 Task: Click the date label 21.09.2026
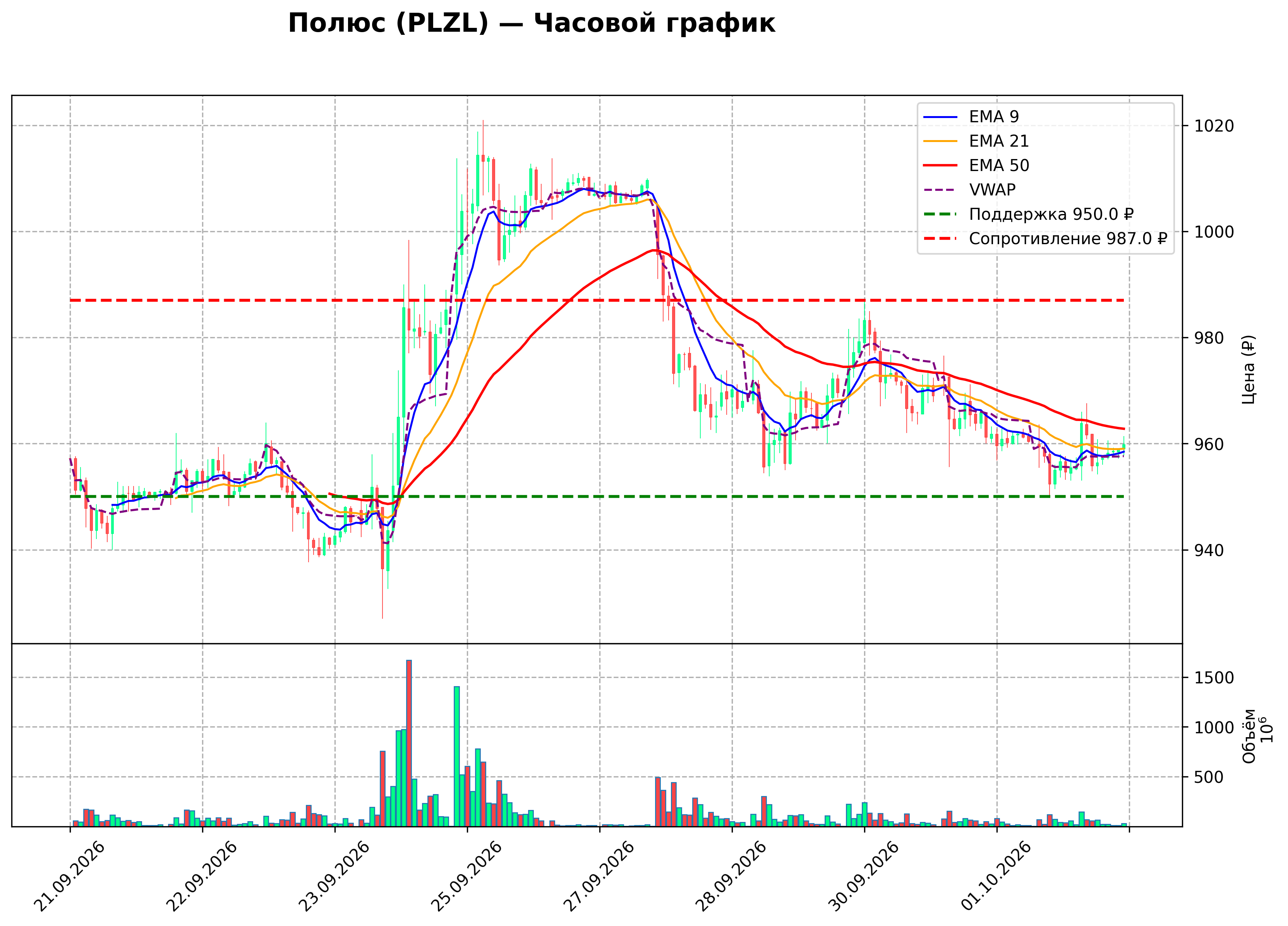pos(69,876)
